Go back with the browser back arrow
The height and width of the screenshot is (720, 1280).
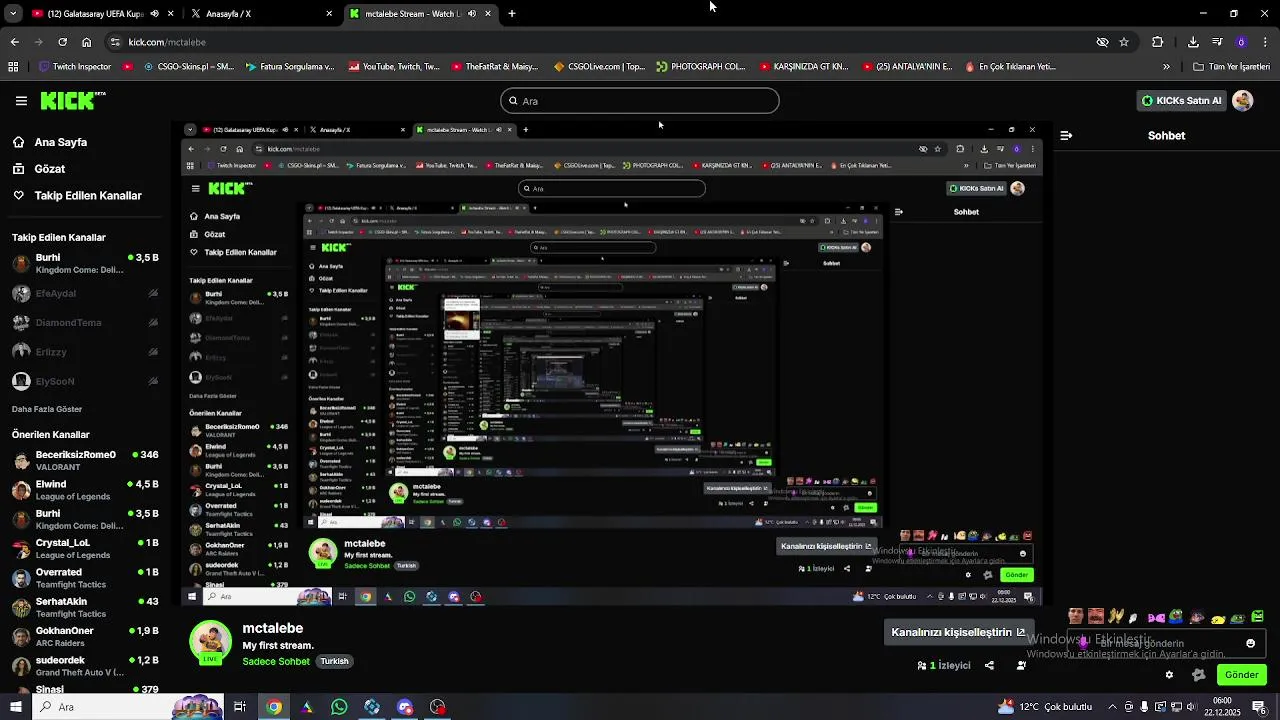point(14,42)
